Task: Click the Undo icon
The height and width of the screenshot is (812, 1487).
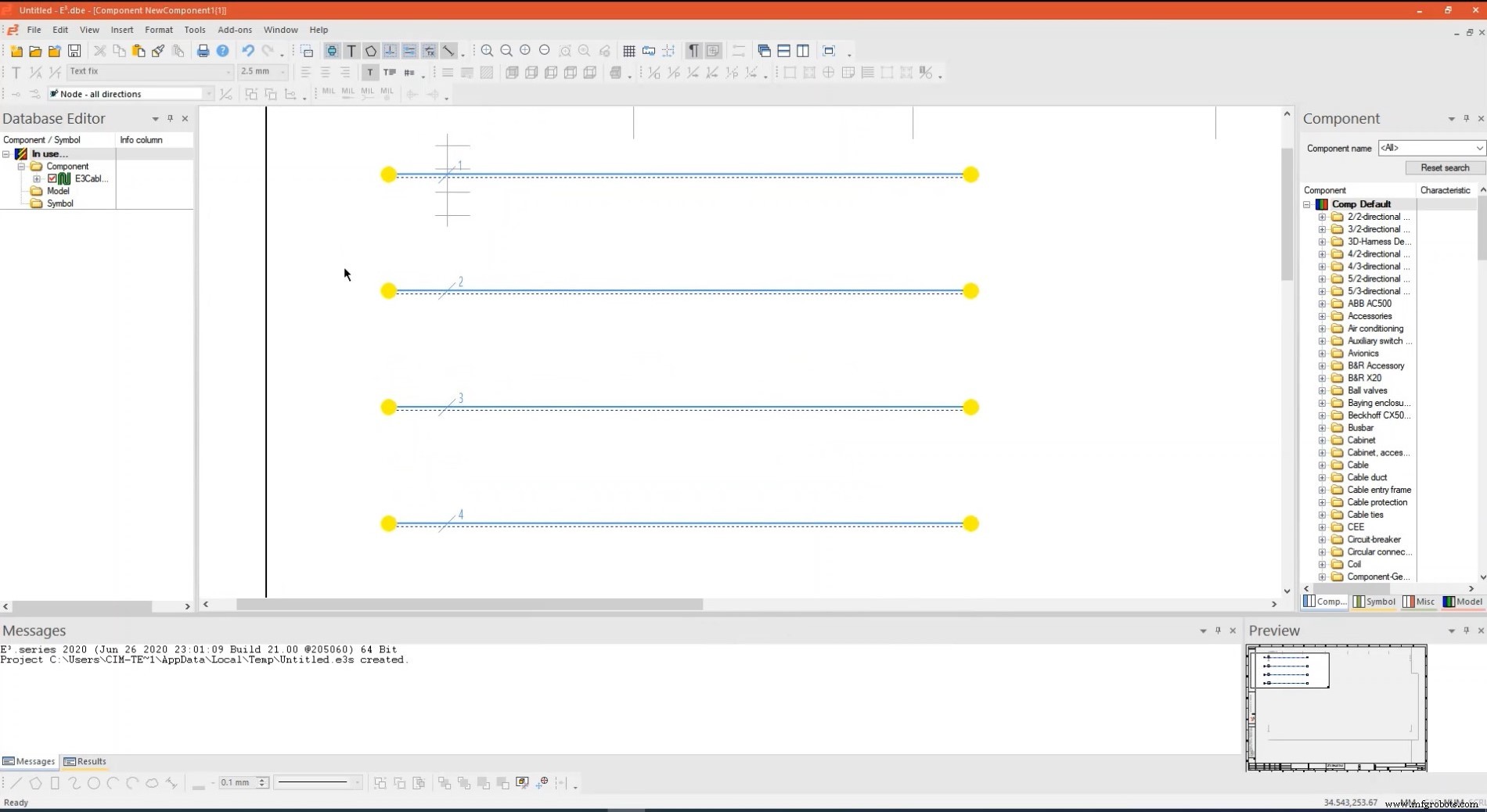Action: pos(248,51)
